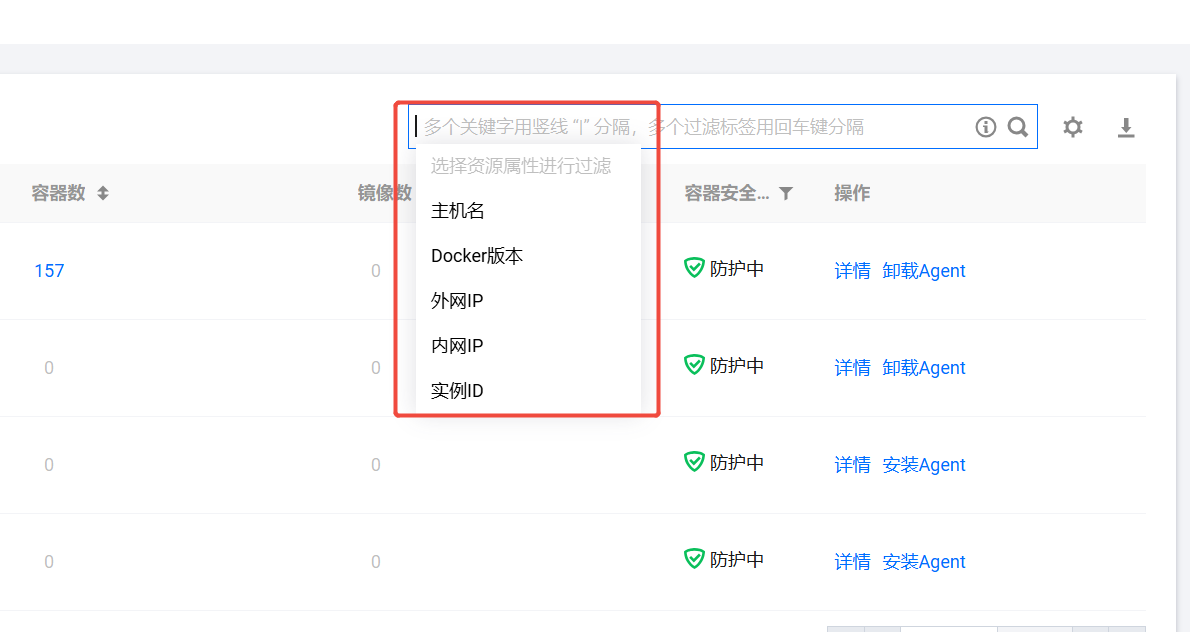1190x632 pixels.
Task: Click 卸载Agent in second row
Action: tap(924, 368)
